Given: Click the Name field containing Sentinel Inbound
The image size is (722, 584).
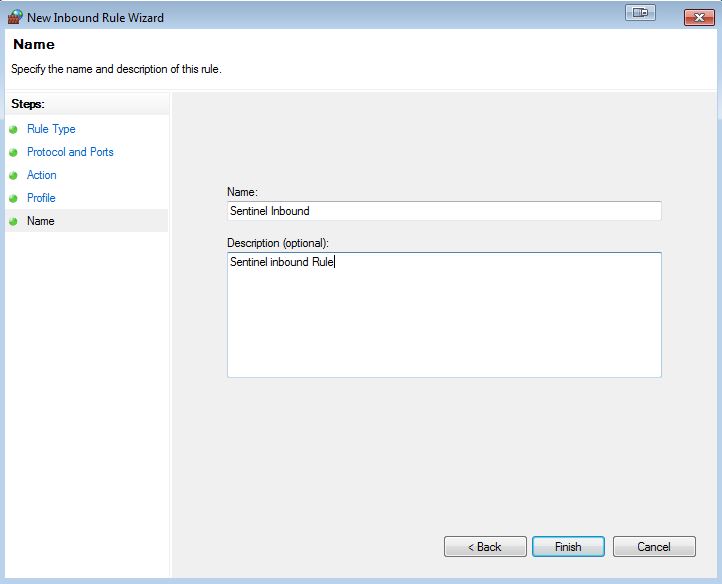Looking at the screenshot, I should click(444, 211).
